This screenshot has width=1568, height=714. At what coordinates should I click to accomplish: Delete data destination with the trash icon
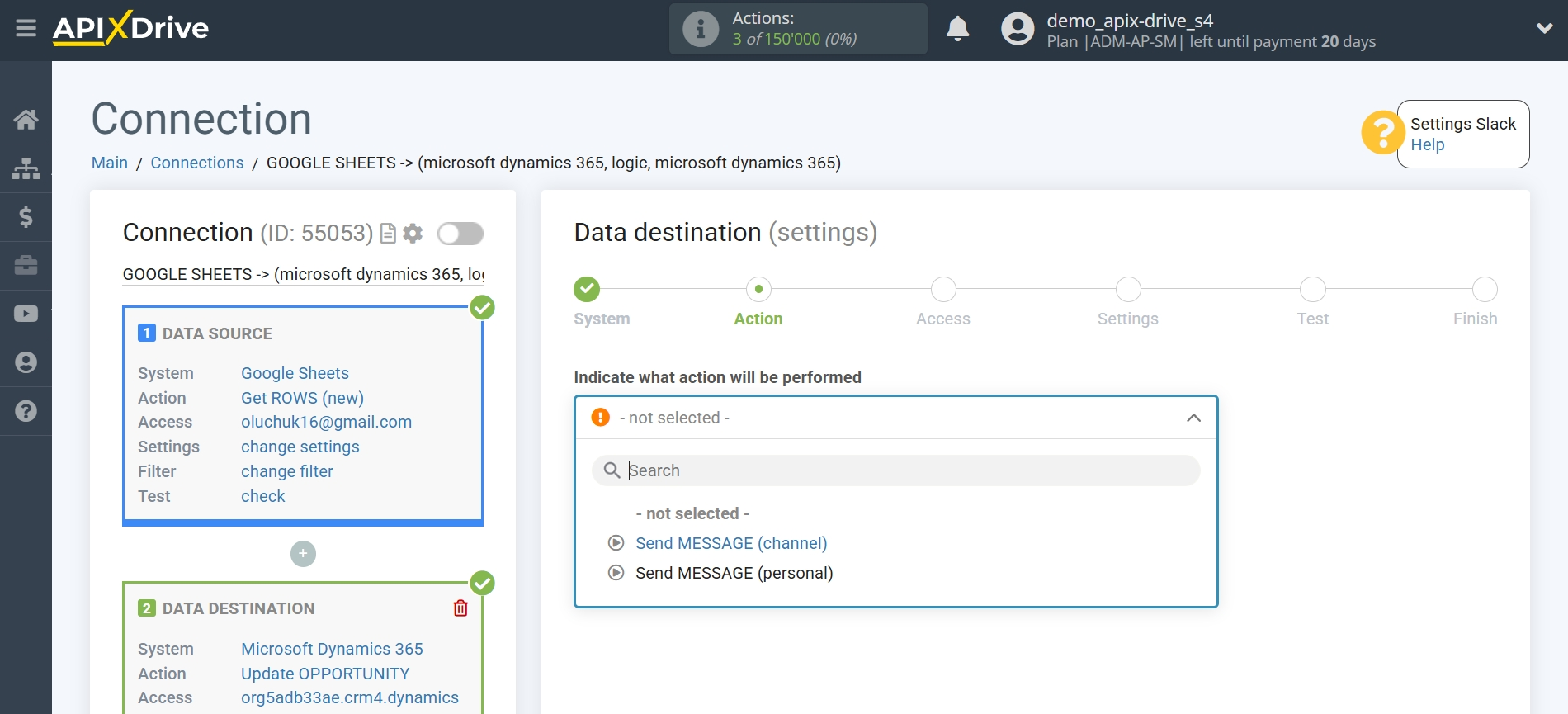pyautogui.click(x=460, y=608)
